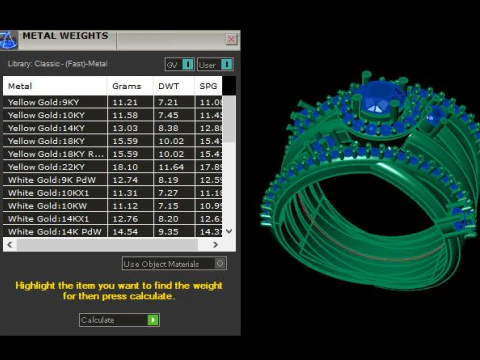This screenshot has height=360, width=480.
Task: Click the large blue center gemstone
Action: 380,96
